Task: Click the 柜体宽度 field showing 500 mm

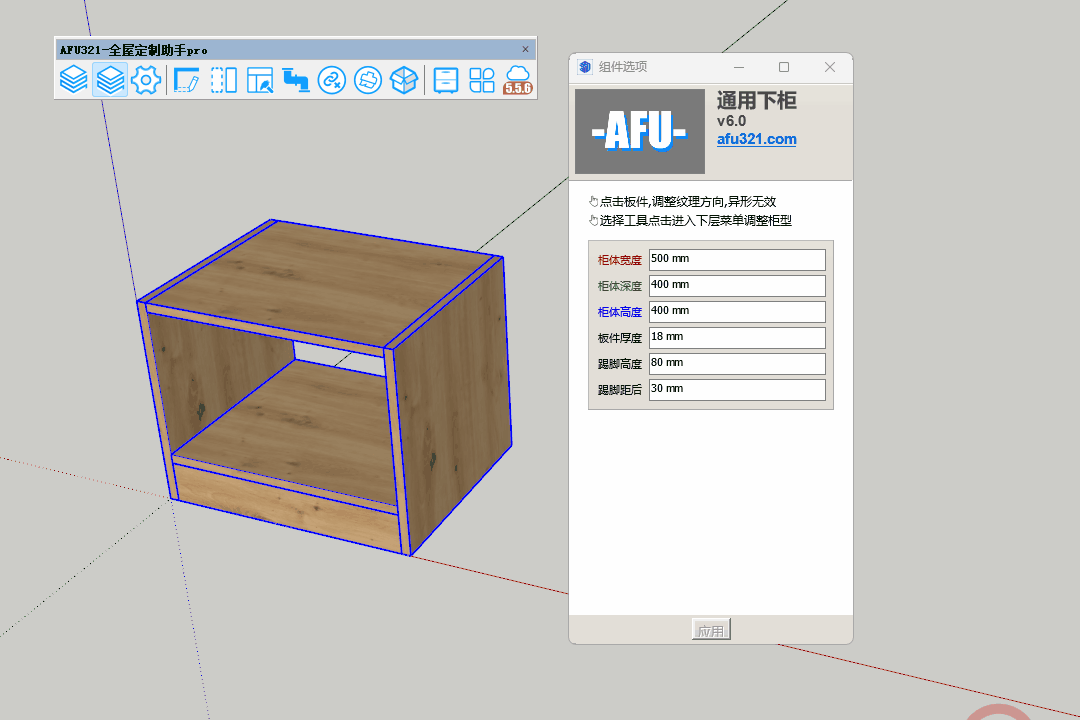Action: click(736, 259)
